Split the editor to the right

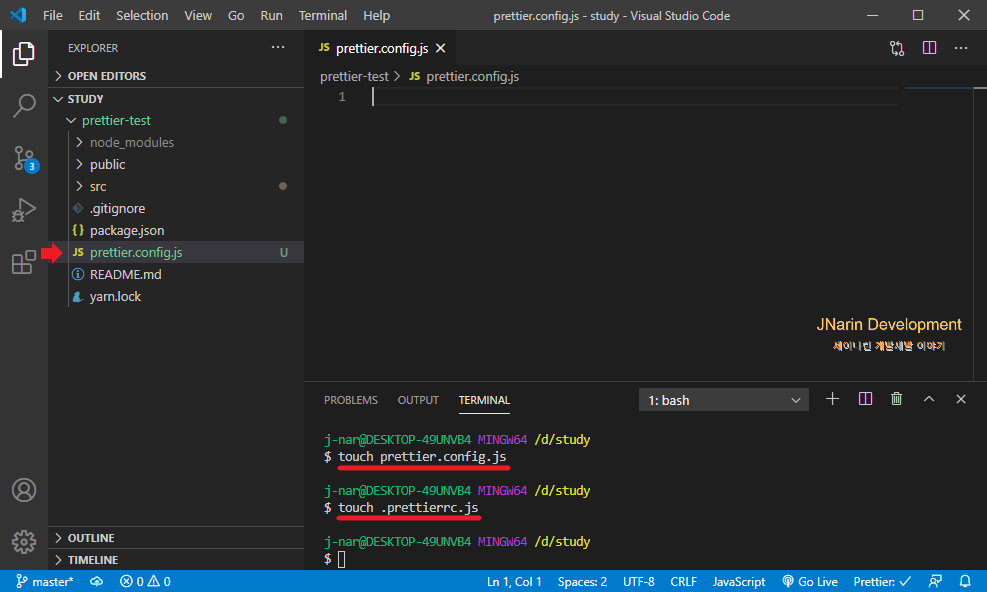coord(929,48)
